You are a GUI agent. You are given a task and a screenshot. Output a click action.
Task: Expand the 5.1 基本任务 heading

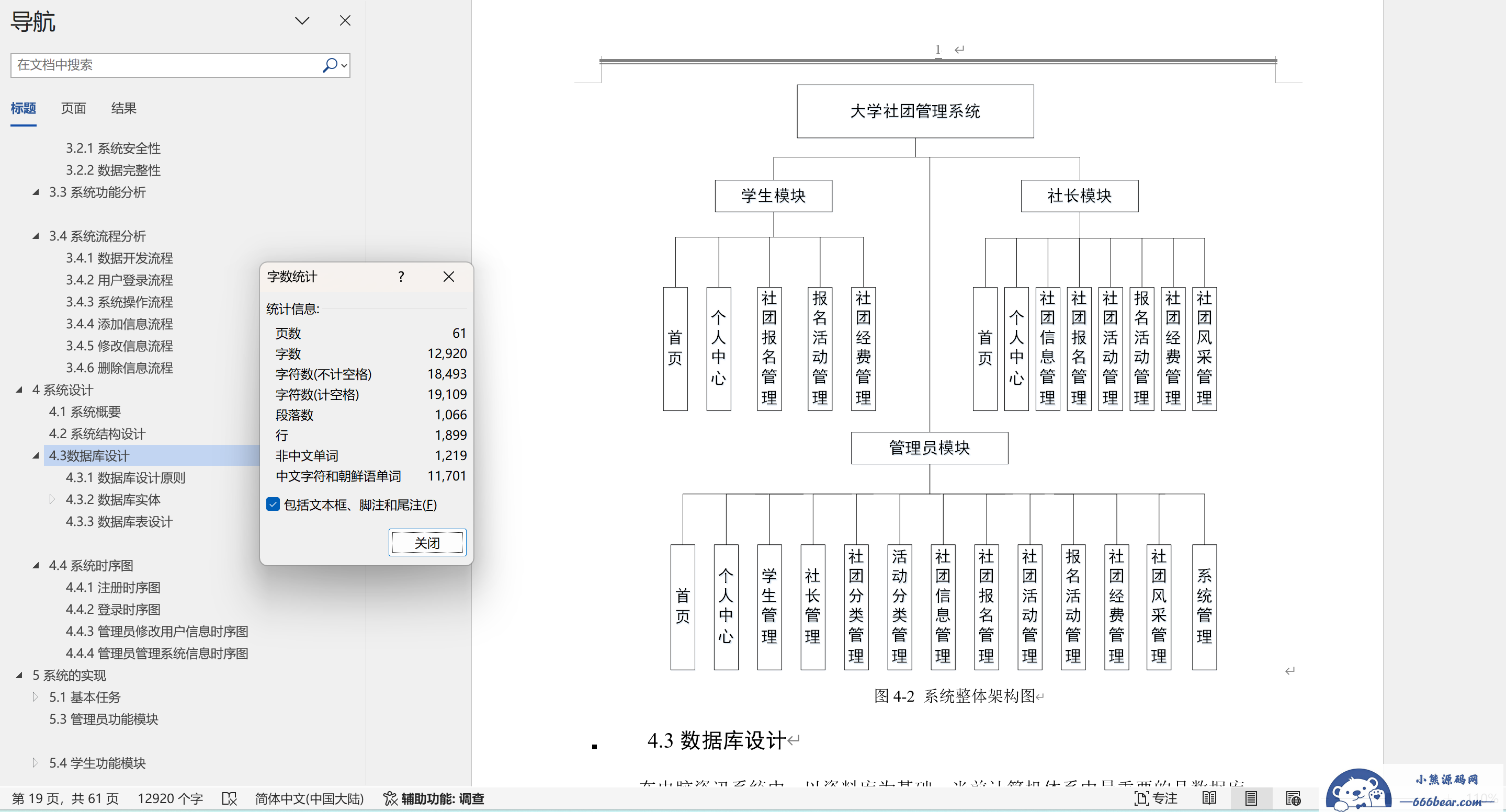tap(36, 697)
